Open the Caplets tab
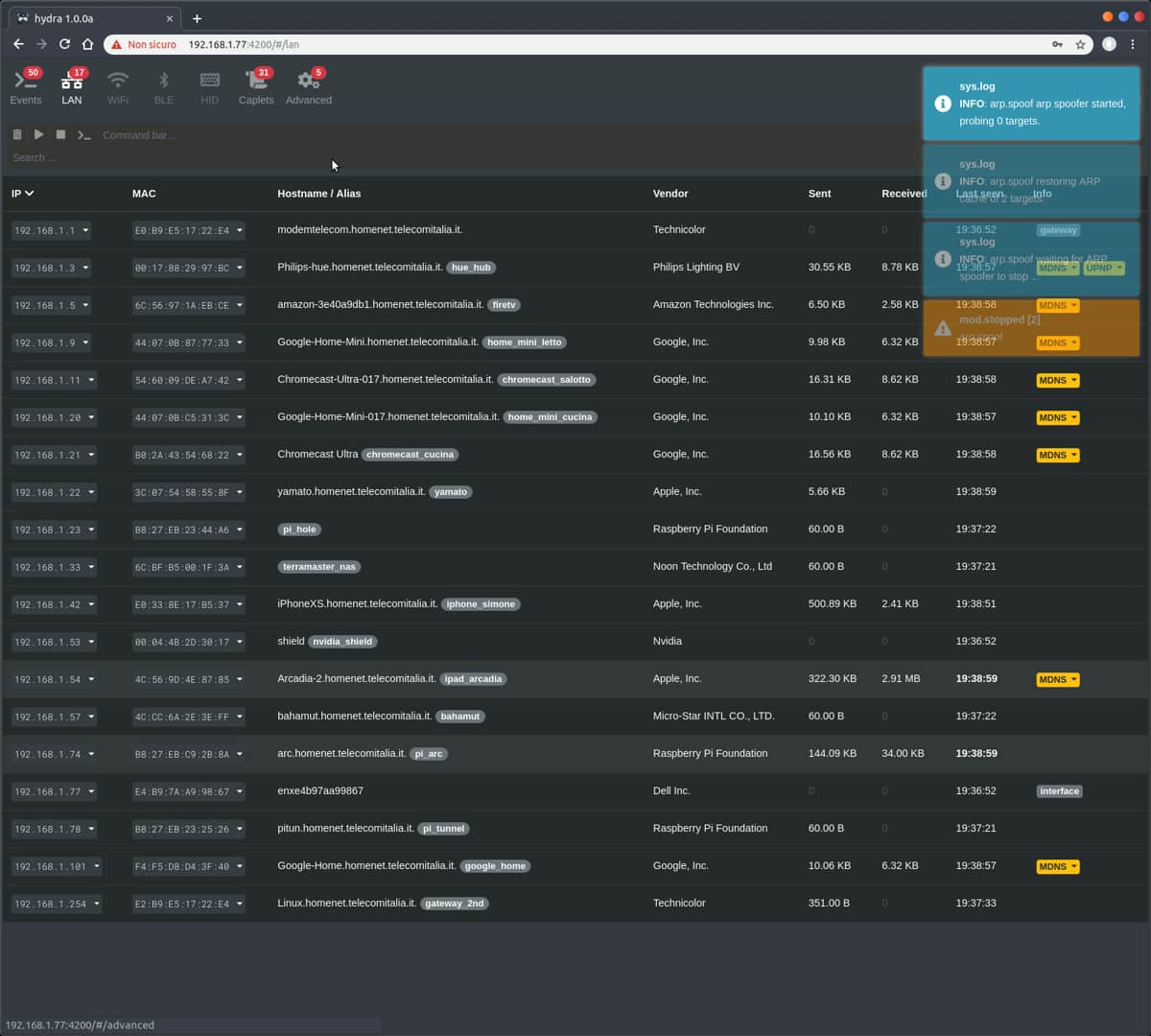The image size is (1151, 1036). click(256, 87)
